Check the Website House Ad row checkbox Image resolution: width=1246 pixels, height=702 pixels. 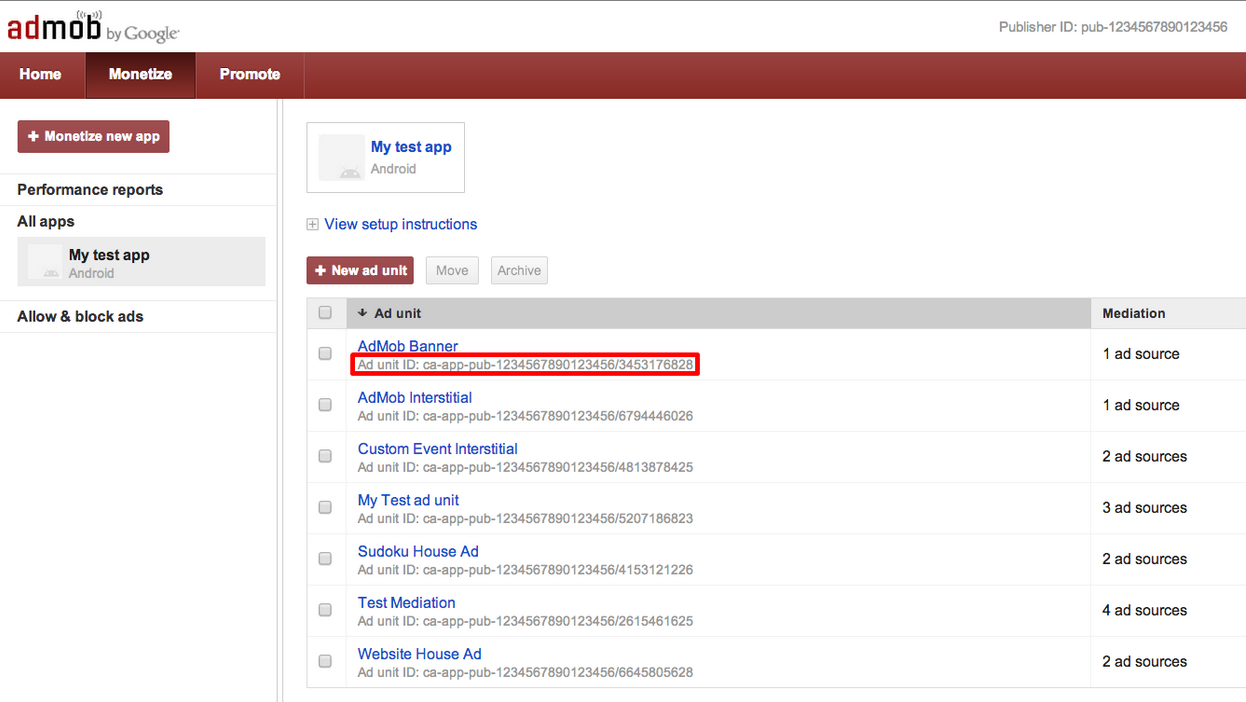[x=325, y=661]
